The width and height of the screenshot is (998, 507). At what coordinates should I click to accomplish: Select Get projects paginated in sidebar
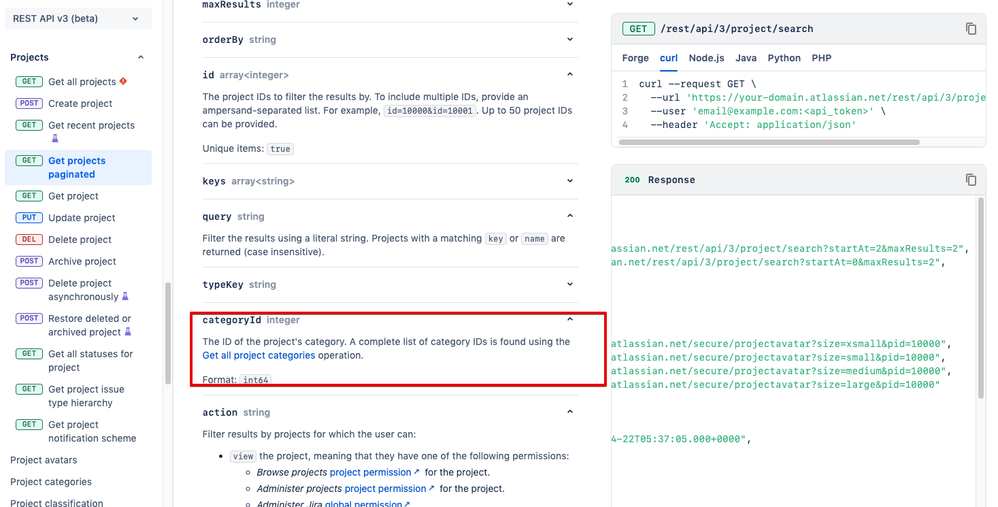point(78,167)
